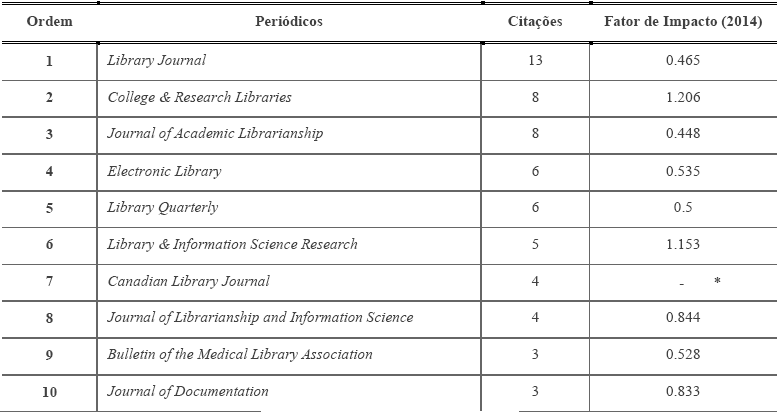Select the Electronic Library journal name
Image resolution: width=779 pixels, height=414 pixels.
click(x=164, y=171)
